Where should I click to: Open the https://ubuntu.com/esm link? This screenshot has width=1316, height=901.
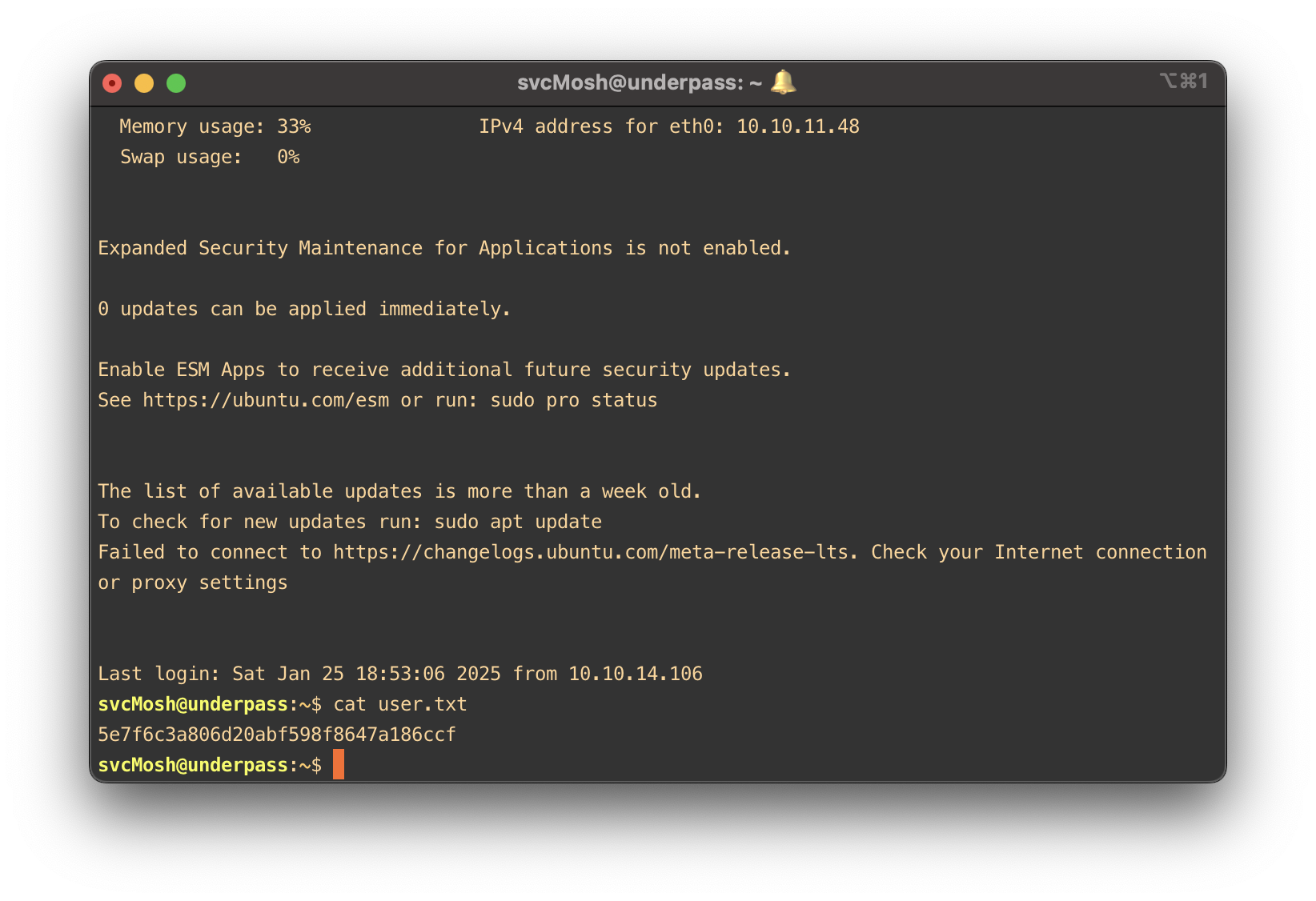point(266,400)
